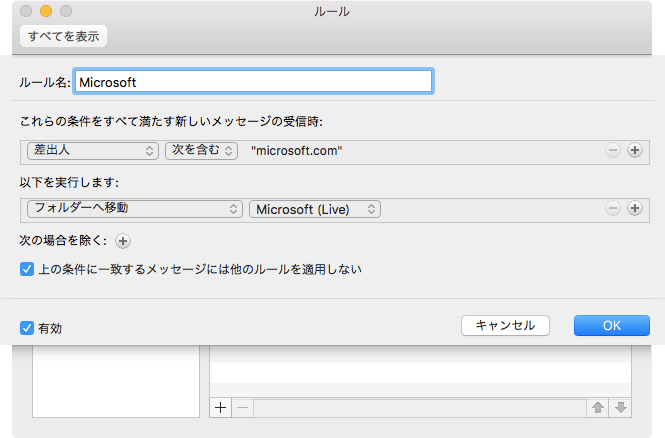Remove the sender condition row with minus
This screenshot has width=665, height=438.
pyautogui.click(x=613, y=150)
